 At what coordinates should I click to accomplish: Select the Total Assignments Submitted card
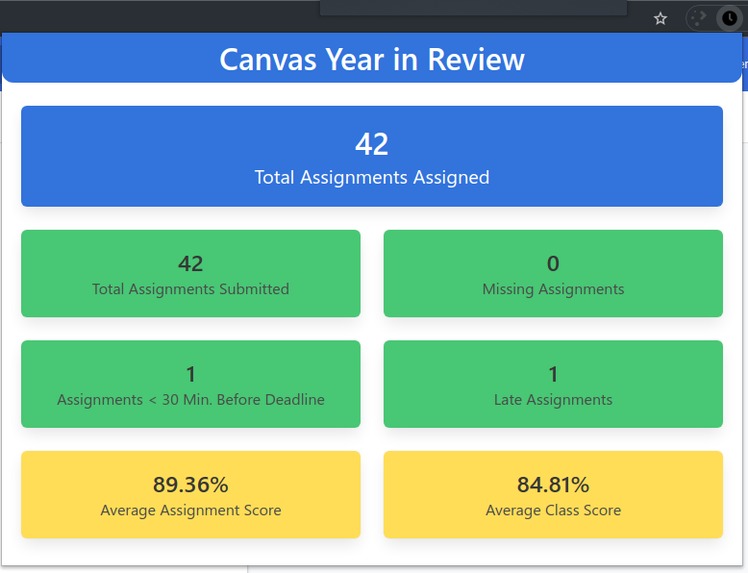(191, 273)
